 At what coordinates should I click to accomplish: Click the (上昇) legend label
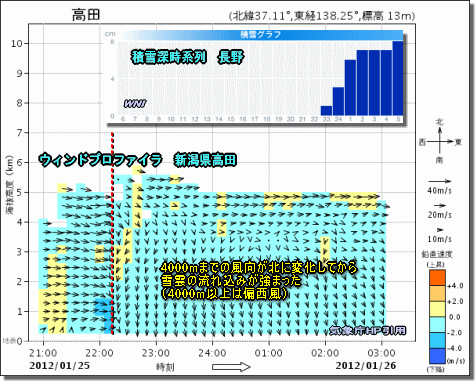tap(436, 265)
